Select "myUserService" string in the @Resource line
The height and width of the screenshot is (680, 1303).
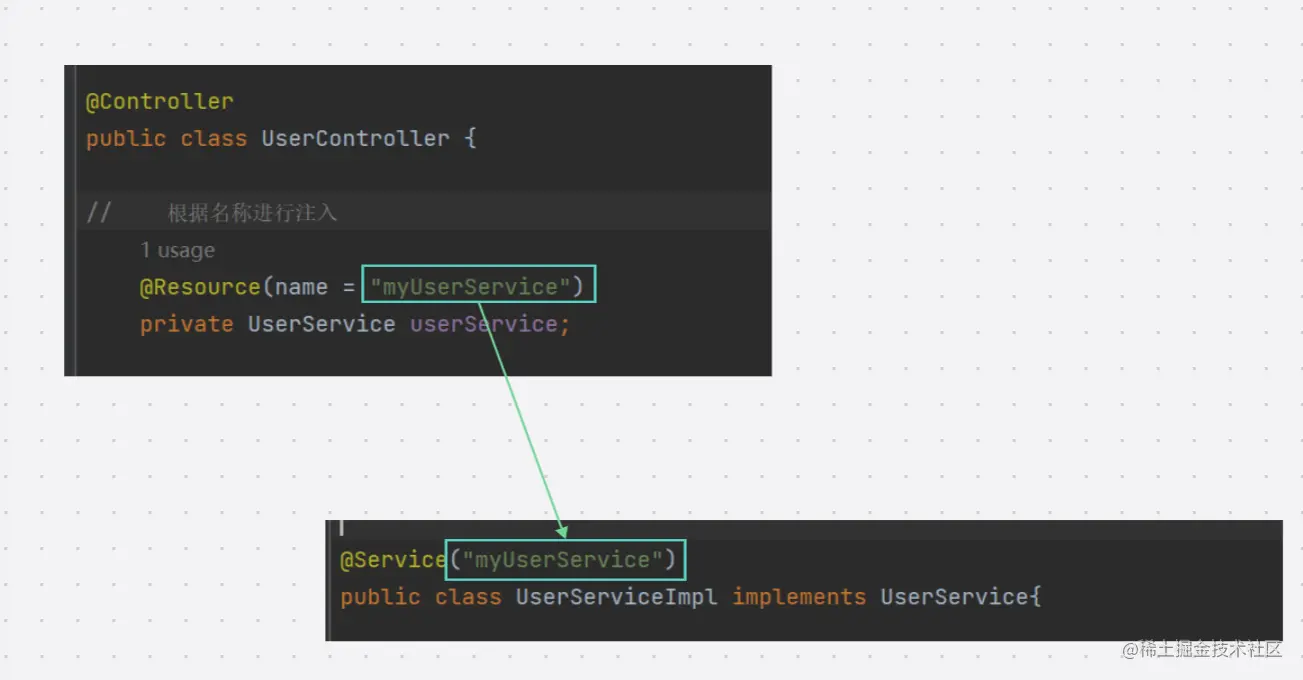pos(470,287)
